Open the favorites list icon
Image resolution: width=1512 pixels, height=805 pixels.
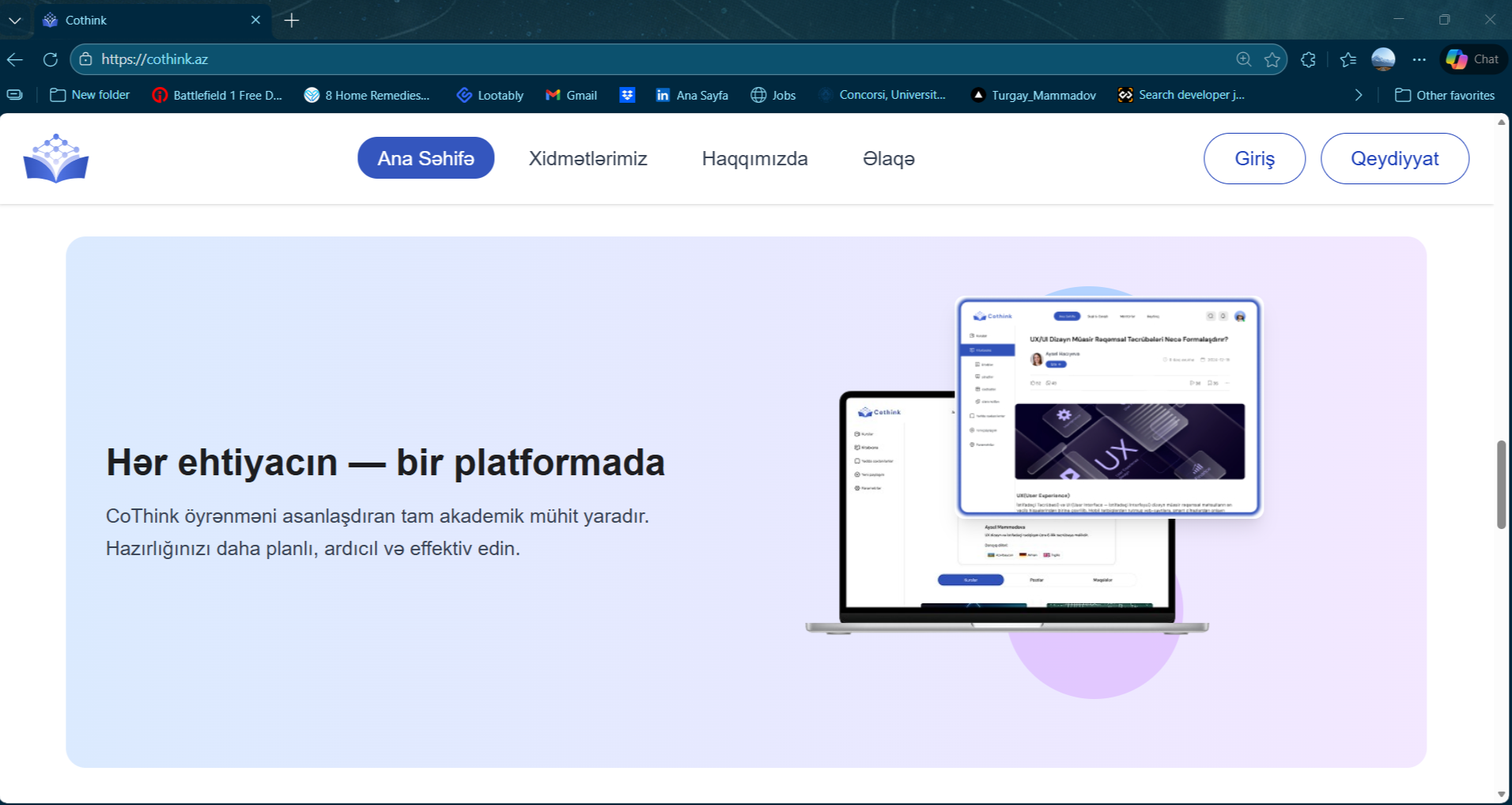coord(1348,59)
